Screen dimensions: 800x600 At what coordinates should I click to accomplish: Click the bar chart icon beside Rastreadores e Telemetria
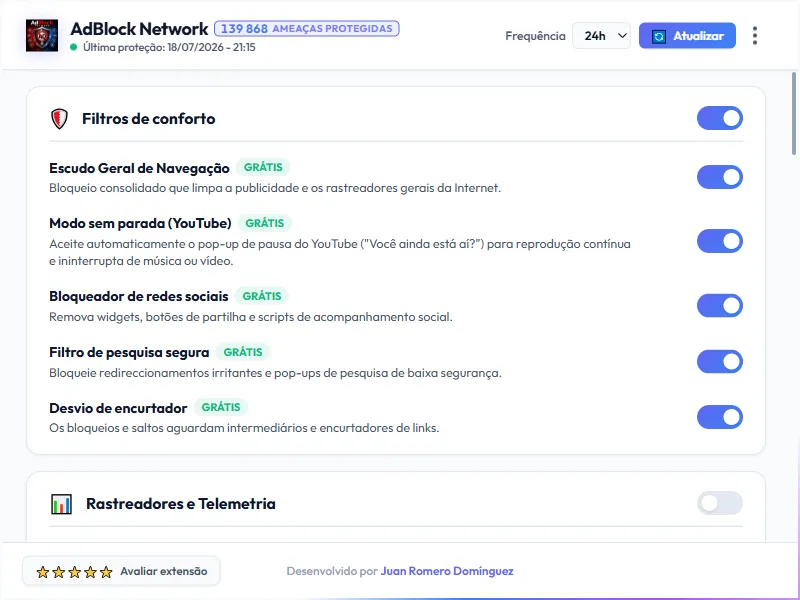coord(61,504)
